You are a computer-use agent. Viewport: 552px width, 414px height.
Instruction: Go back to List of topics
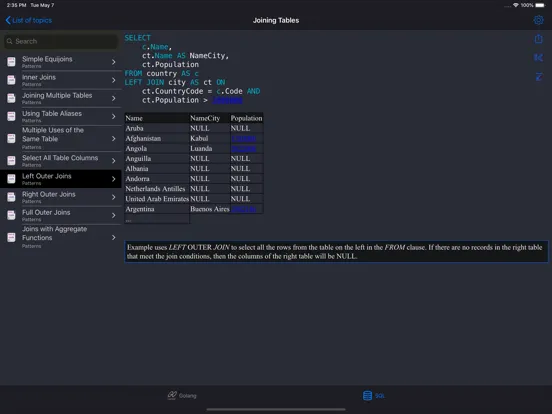[29, 20]
